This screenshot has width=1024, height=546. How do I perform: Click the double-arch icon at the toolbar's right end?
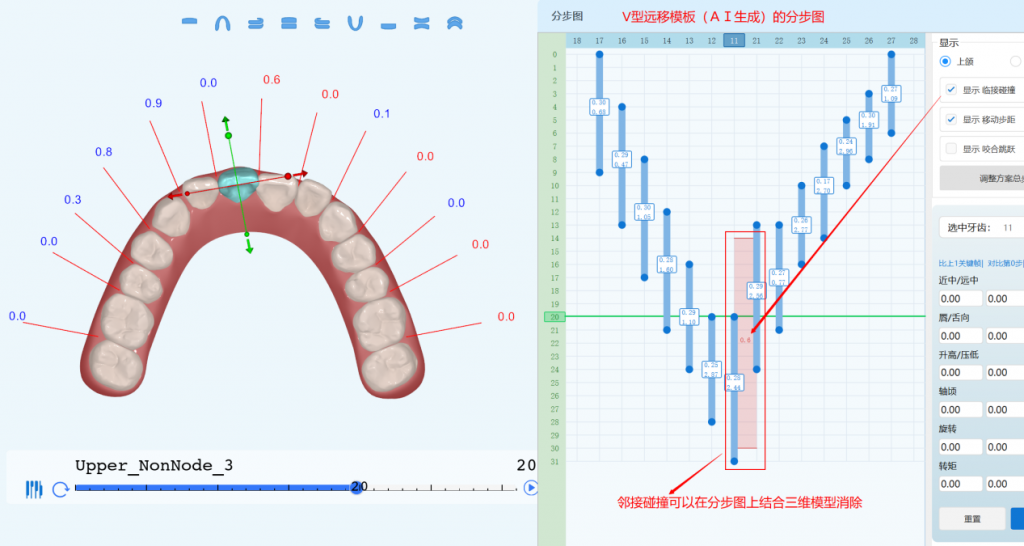coord(454,23)
